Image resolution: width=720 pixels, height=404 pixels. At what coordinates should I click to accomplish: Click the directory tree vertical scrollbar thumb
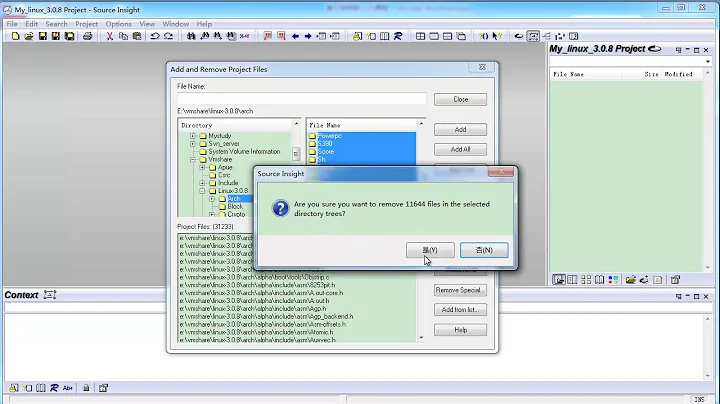296,154
